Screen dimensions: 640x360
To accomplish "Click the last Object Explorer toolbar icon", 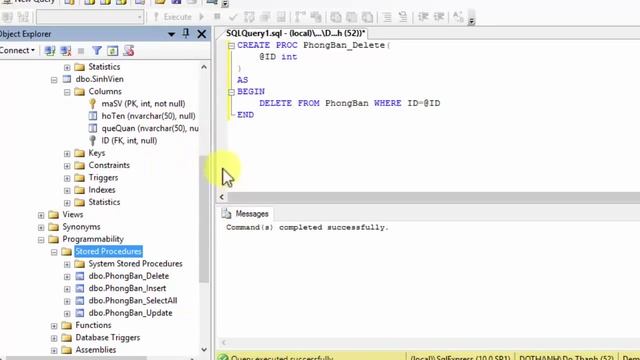I will pos(129,51).
